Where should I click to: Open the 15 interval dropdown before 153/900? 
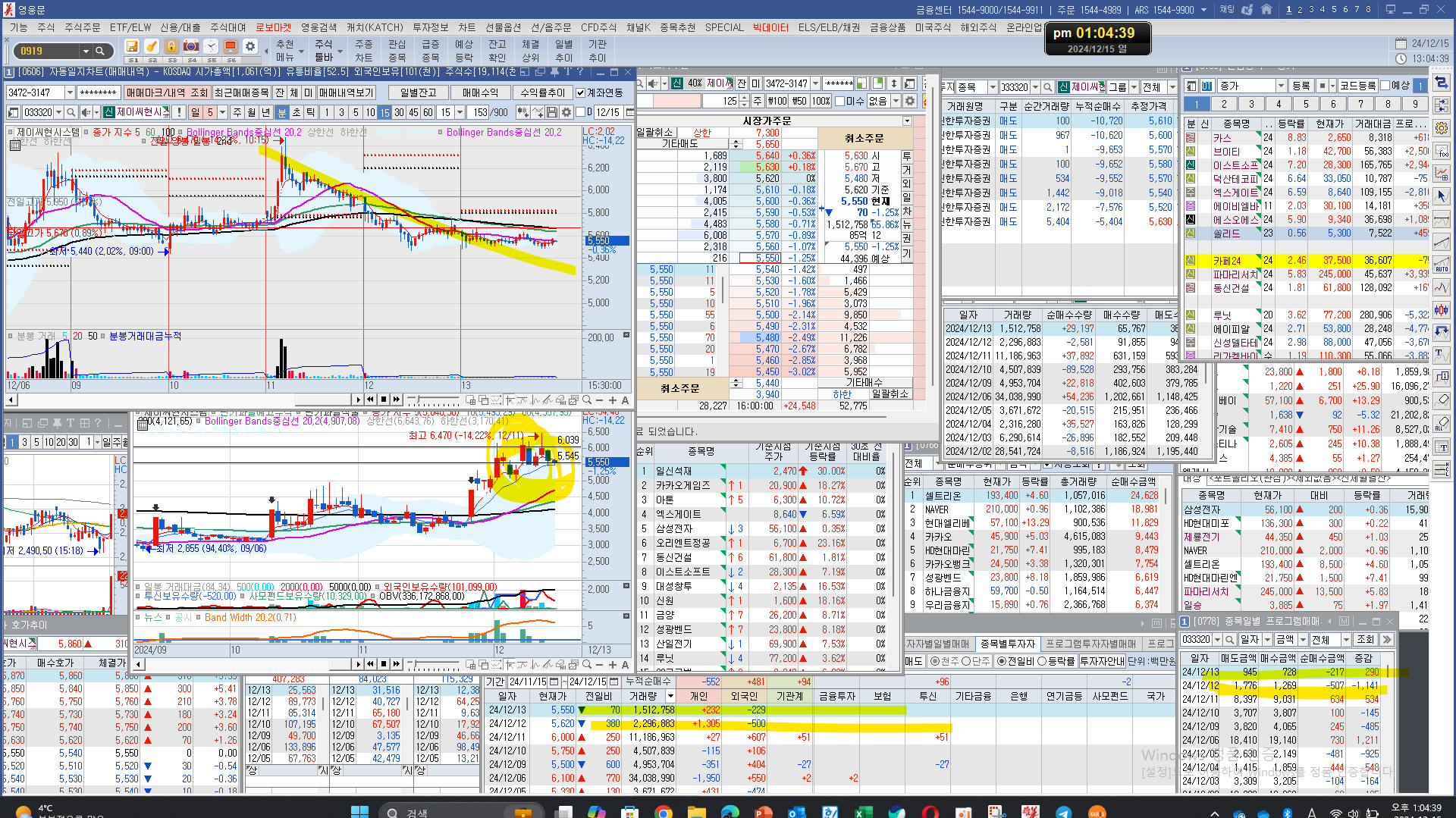(x=461, y=112)
